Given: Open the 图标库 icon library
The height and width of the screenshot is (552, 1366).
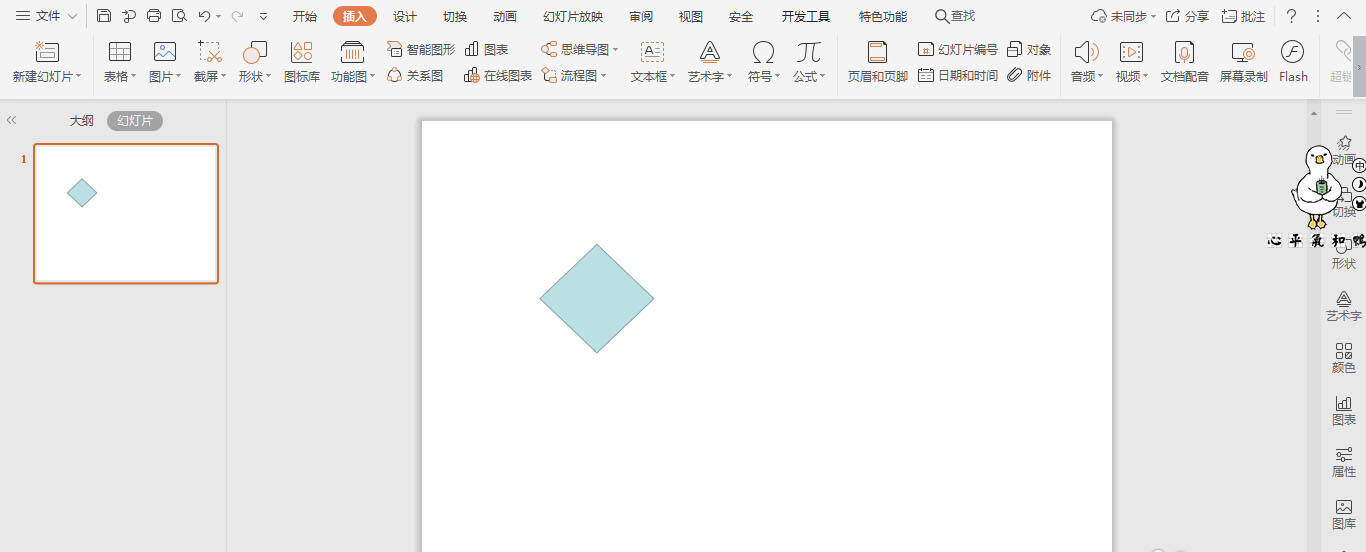Looking at the screenshot, I should pyautogui.click(x=301, y=61).
